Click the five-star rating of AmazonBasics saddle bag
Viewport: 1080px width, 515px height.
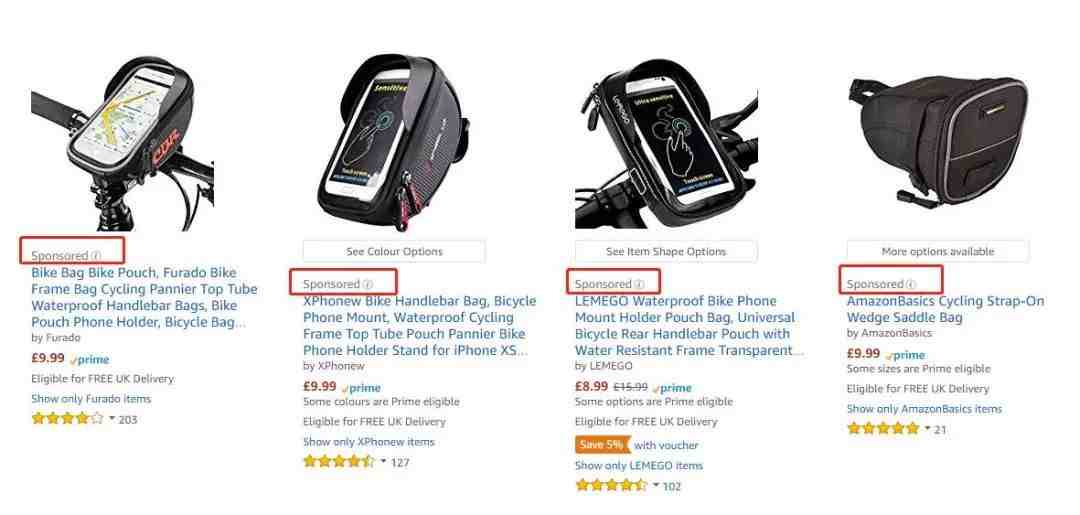tap(883, 428)
